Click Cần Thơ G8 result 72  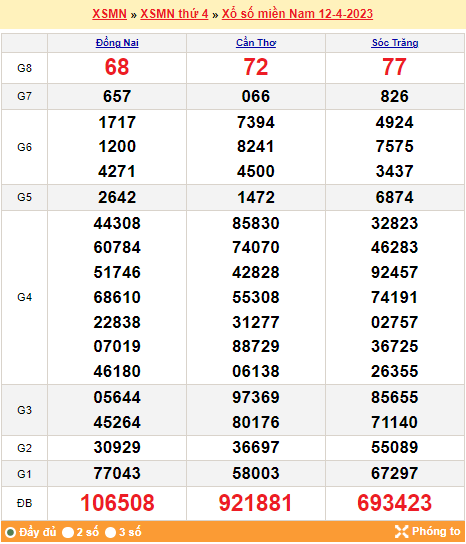pos(256,67)
